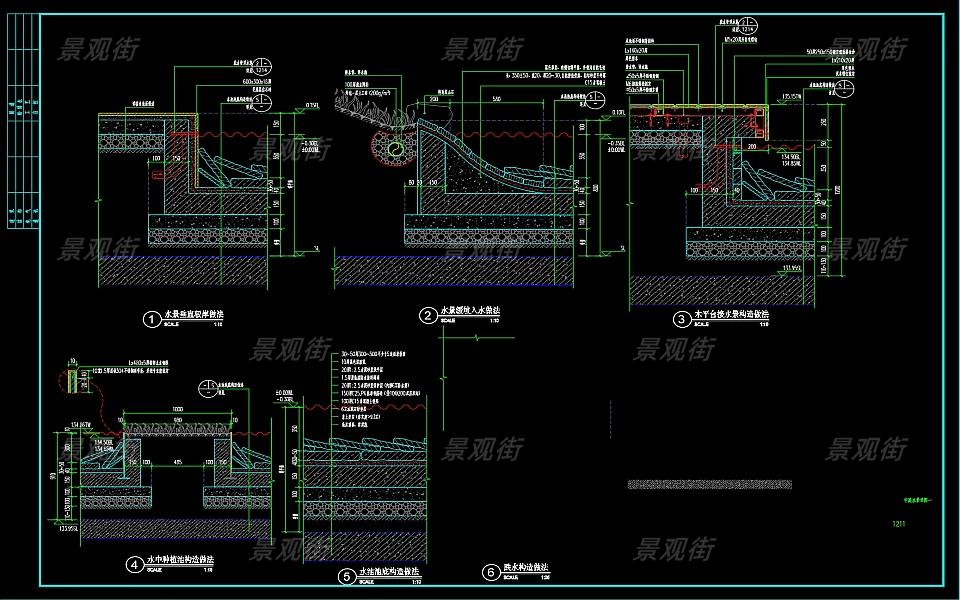The width and height of the screenshot is (960, 600).
Task: Pick the circled number 6 detail marker
Action: (x=490, y=573)
